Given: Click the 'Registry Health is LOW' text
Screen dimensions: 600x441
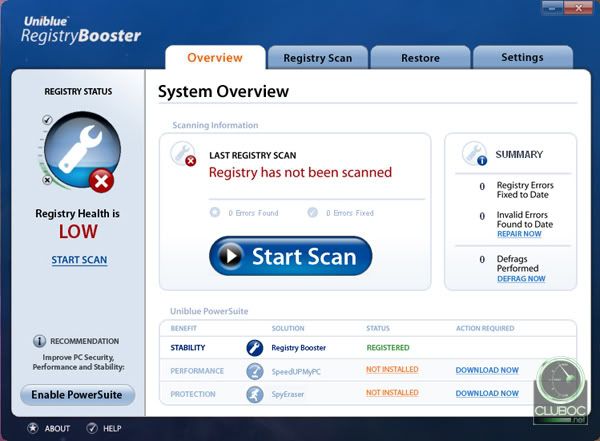Looking at the screenshot, I should pyautogui.click(x=78, y=224).
